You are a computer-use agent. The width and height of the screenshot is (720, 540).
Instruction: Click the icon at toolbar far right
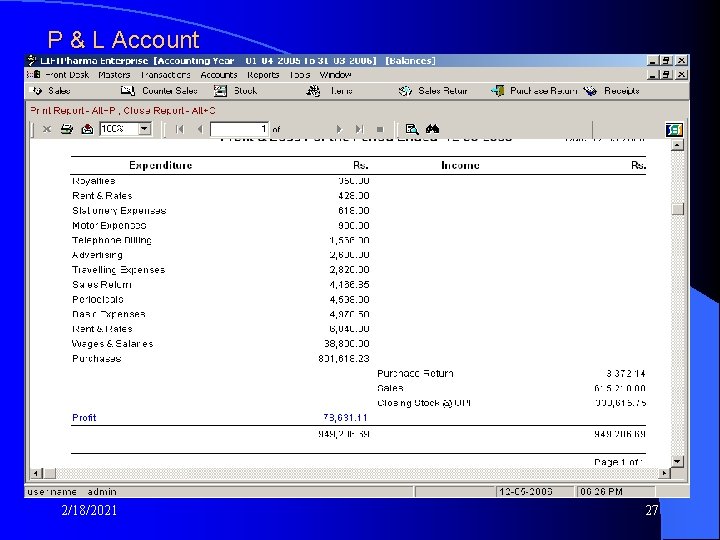[x=674, y=130]
